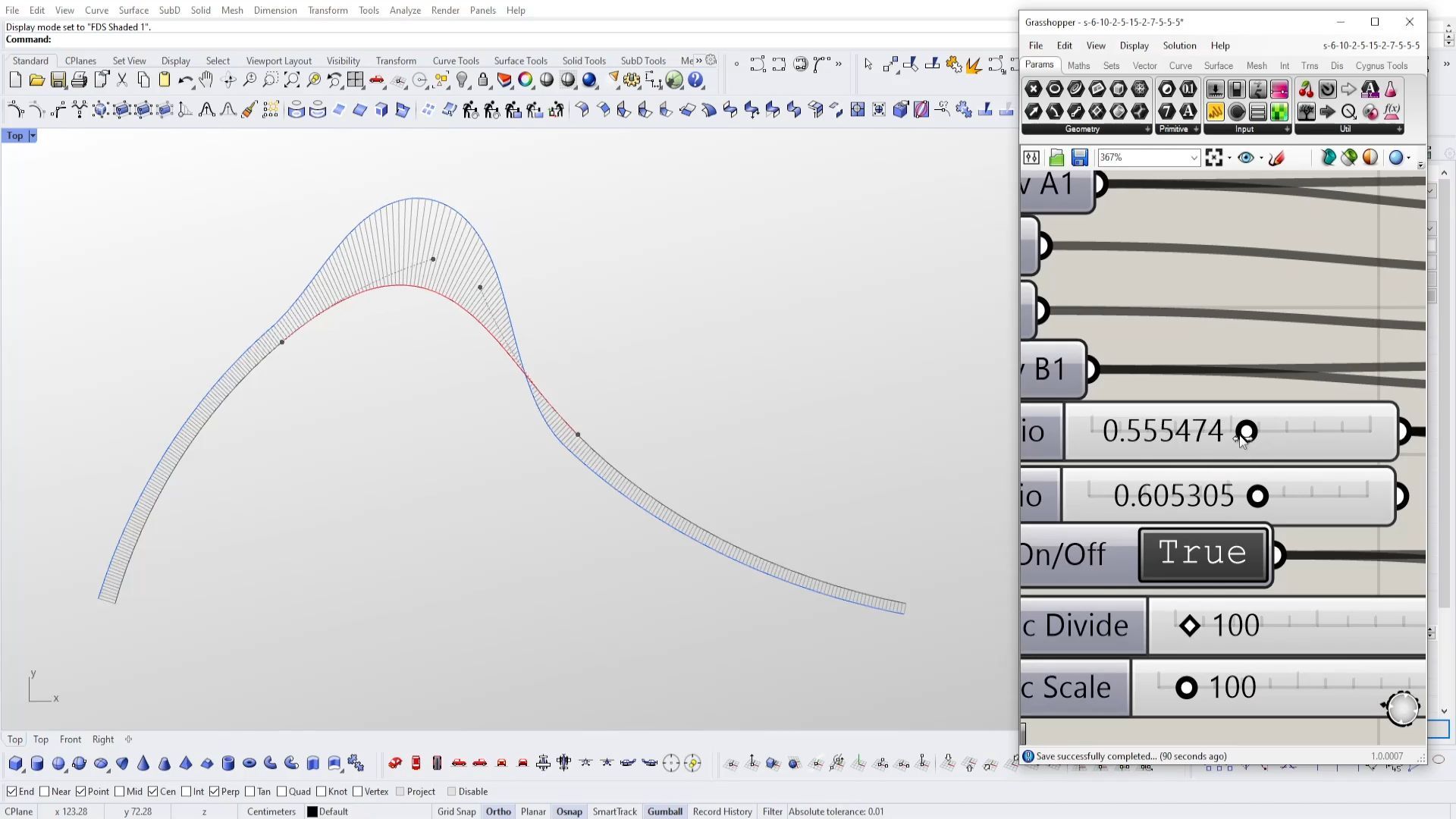
Task: Click the Zoom Extents magnifier icon
Action: (x=291, y=80)
